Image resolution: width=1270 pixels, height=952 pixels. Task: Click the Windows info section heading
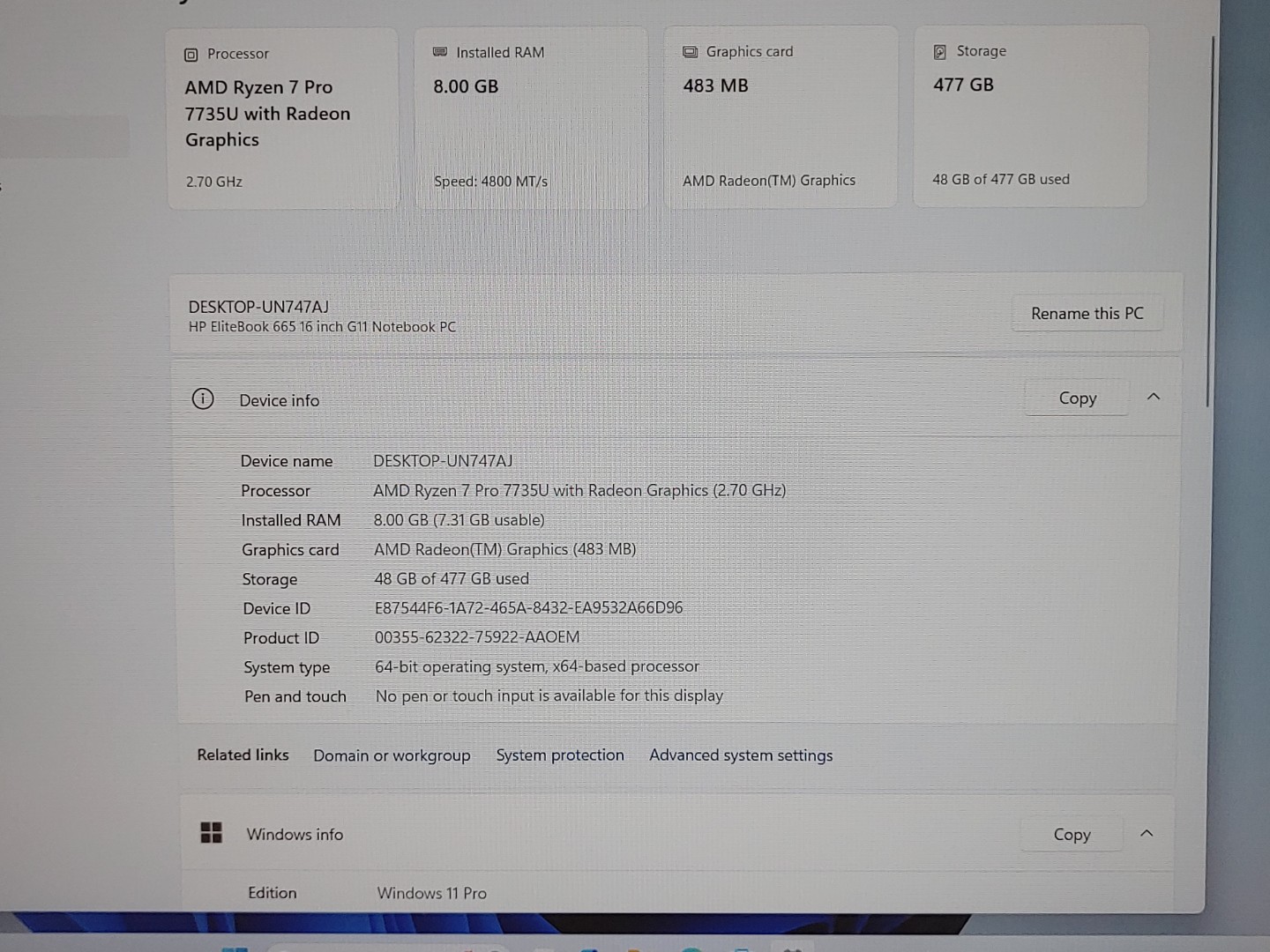(x=295, y=834)
